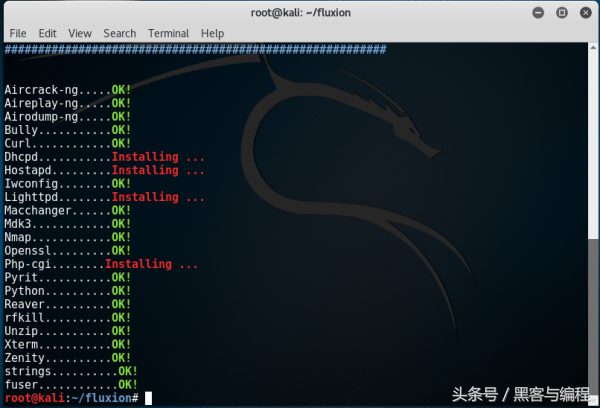Minimize the terminal window
This screenshot has width=600, height=408.
(x=538, y=13)
